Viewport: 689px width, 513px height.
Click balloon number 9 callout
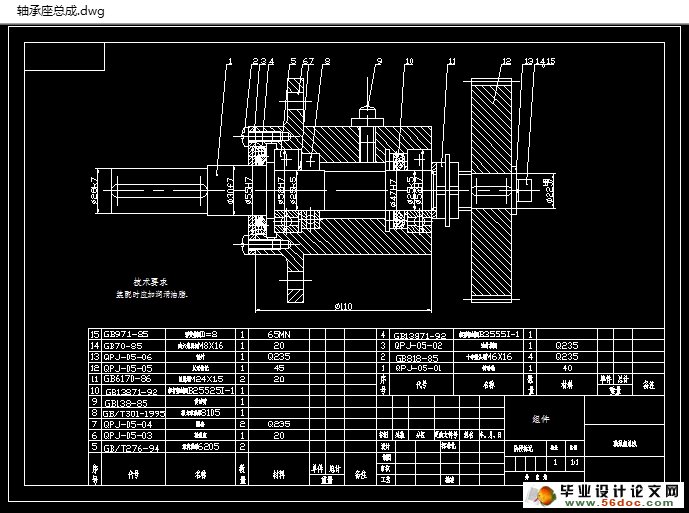(380, 61)
